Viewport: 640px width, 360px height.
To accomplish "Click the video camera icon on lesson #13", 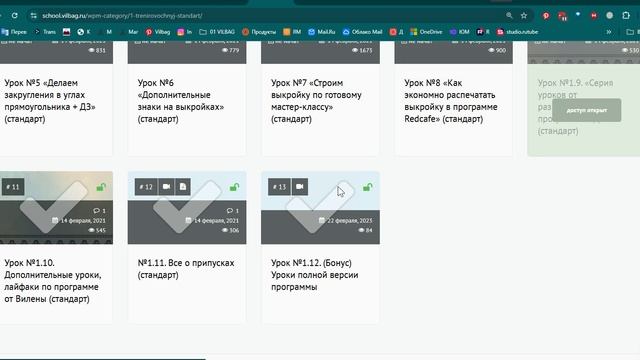I will [300, 187].
